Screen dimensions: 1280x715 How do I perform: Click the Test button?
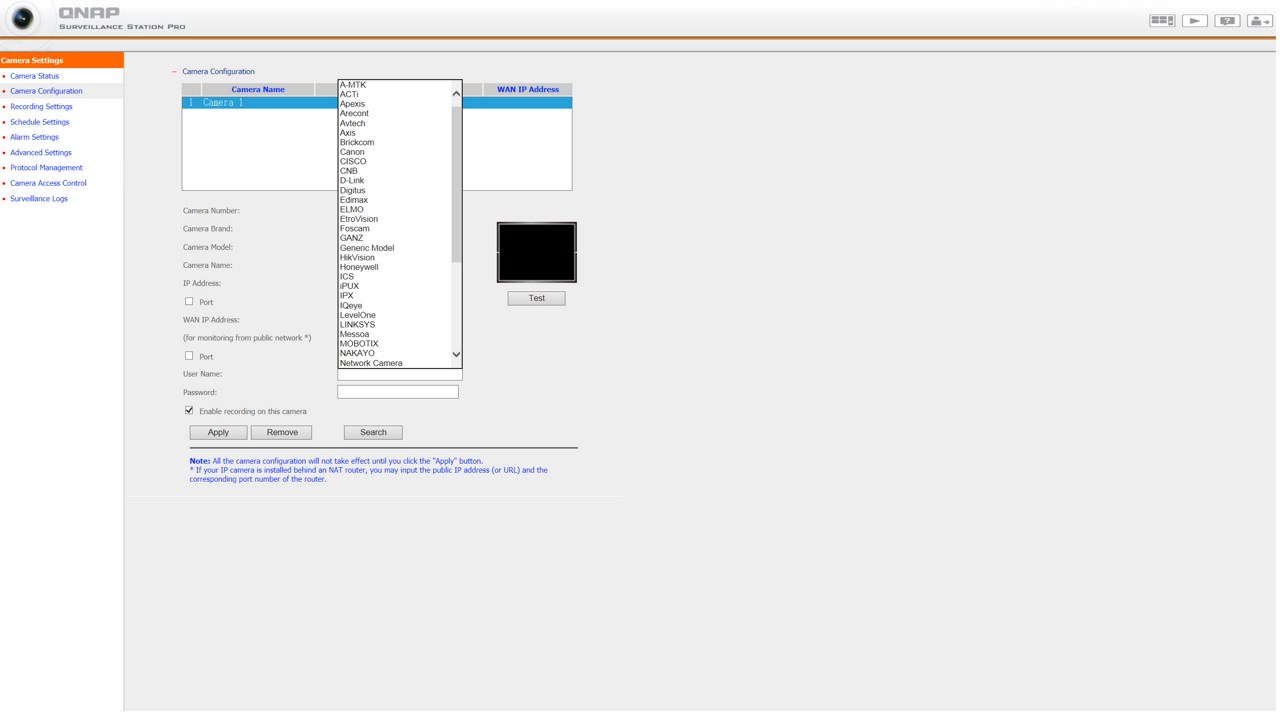[538, 299]
